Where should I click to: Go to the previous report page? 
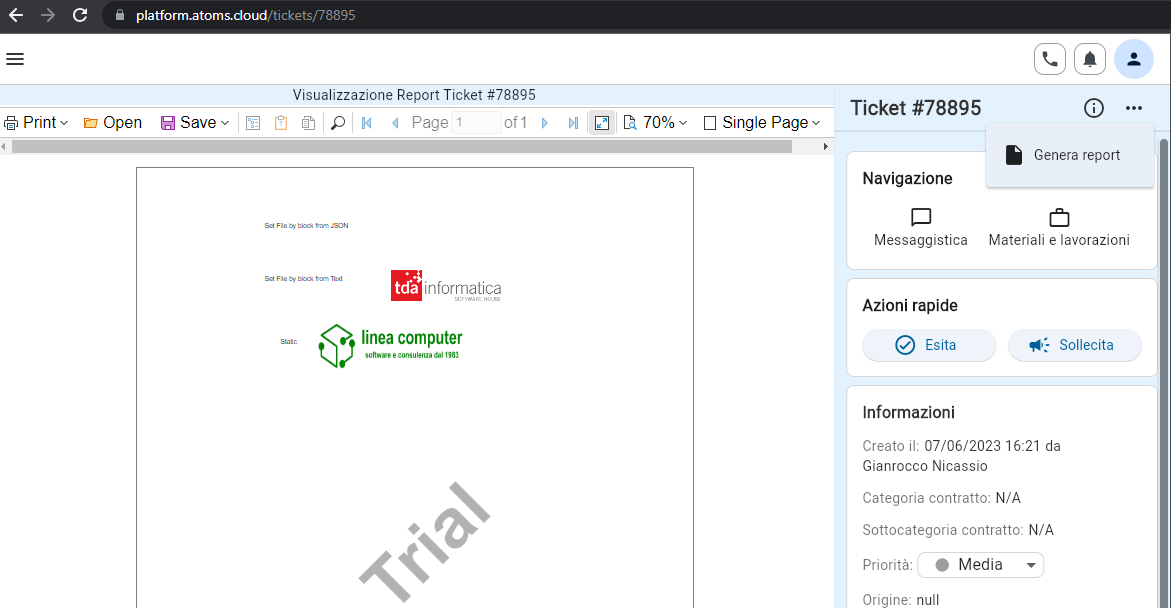click(x=395, y=122)
